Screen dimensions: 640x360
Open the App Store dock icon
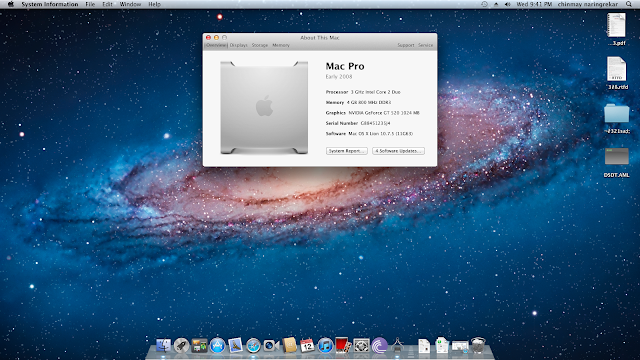tap(217, 346)
